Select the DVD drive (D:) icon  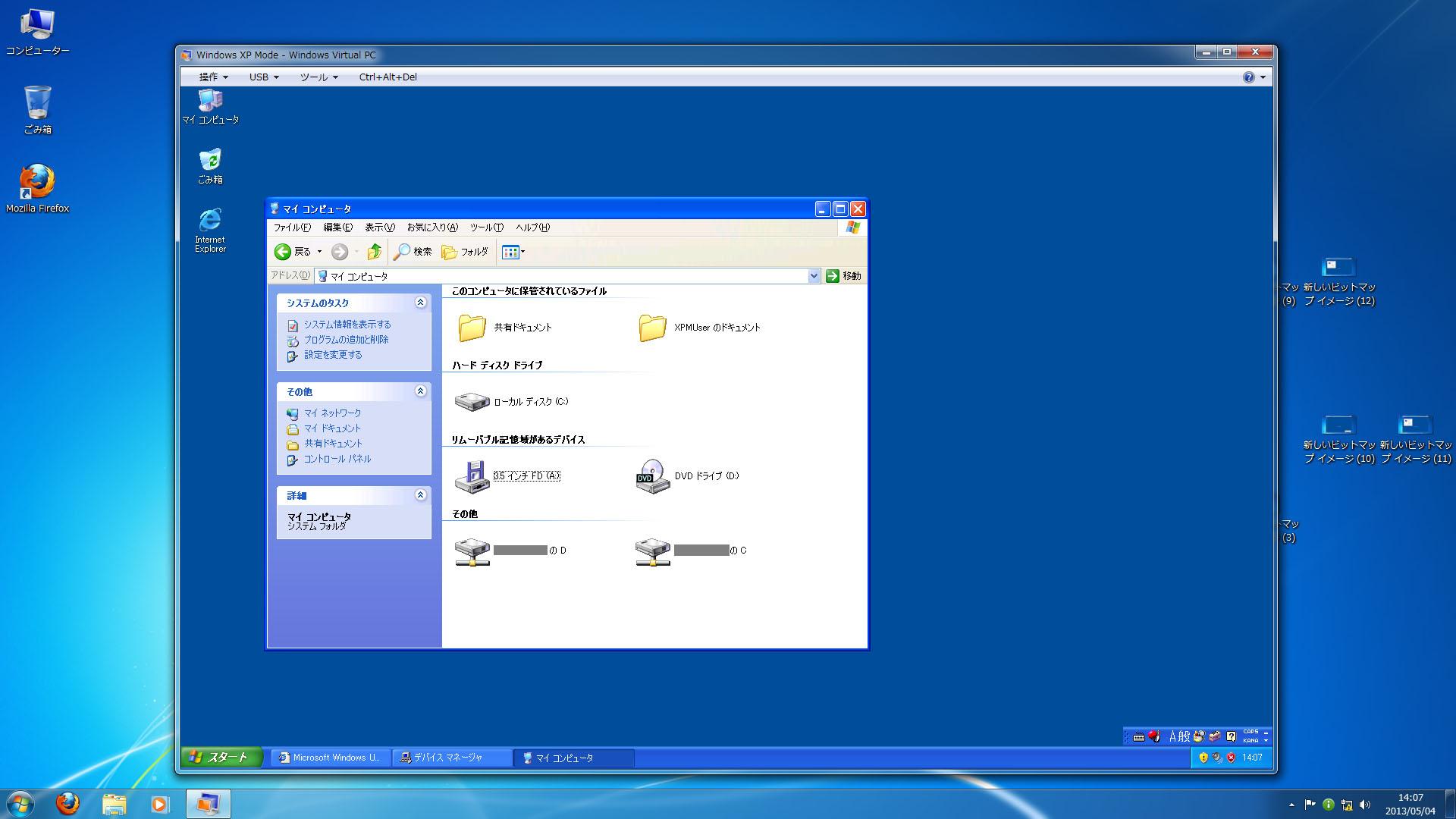[x=652, y=476]
